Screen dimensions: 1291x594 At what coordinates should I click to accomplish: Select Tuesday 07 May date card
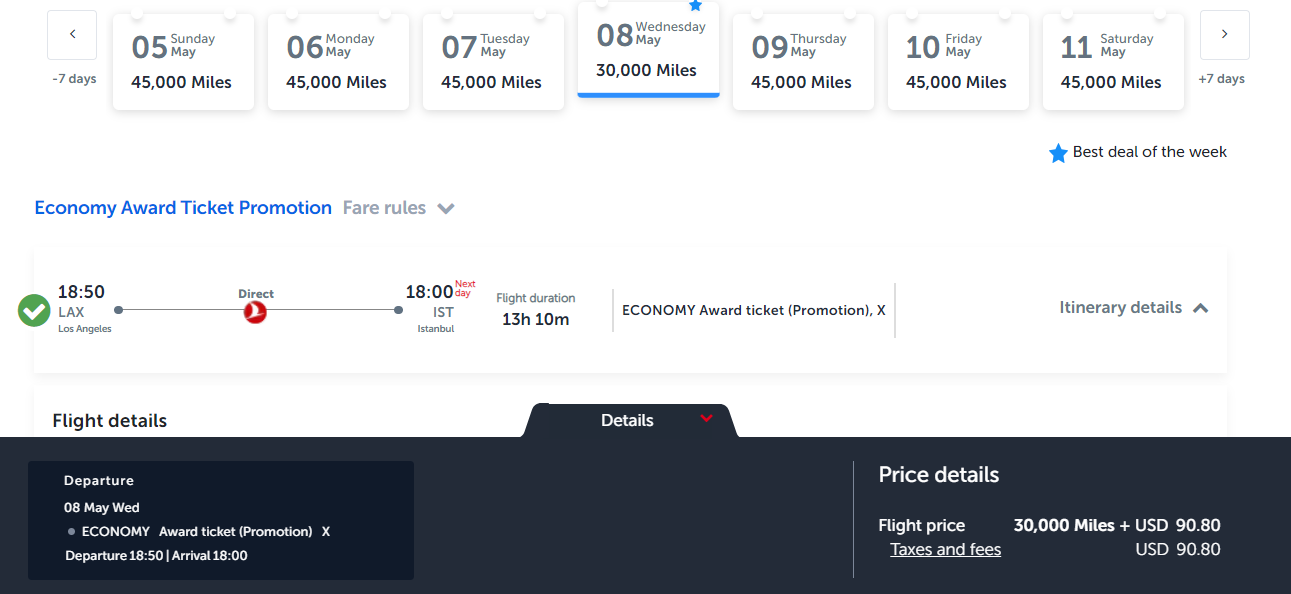pyautogui.click(x=493, y=61)
